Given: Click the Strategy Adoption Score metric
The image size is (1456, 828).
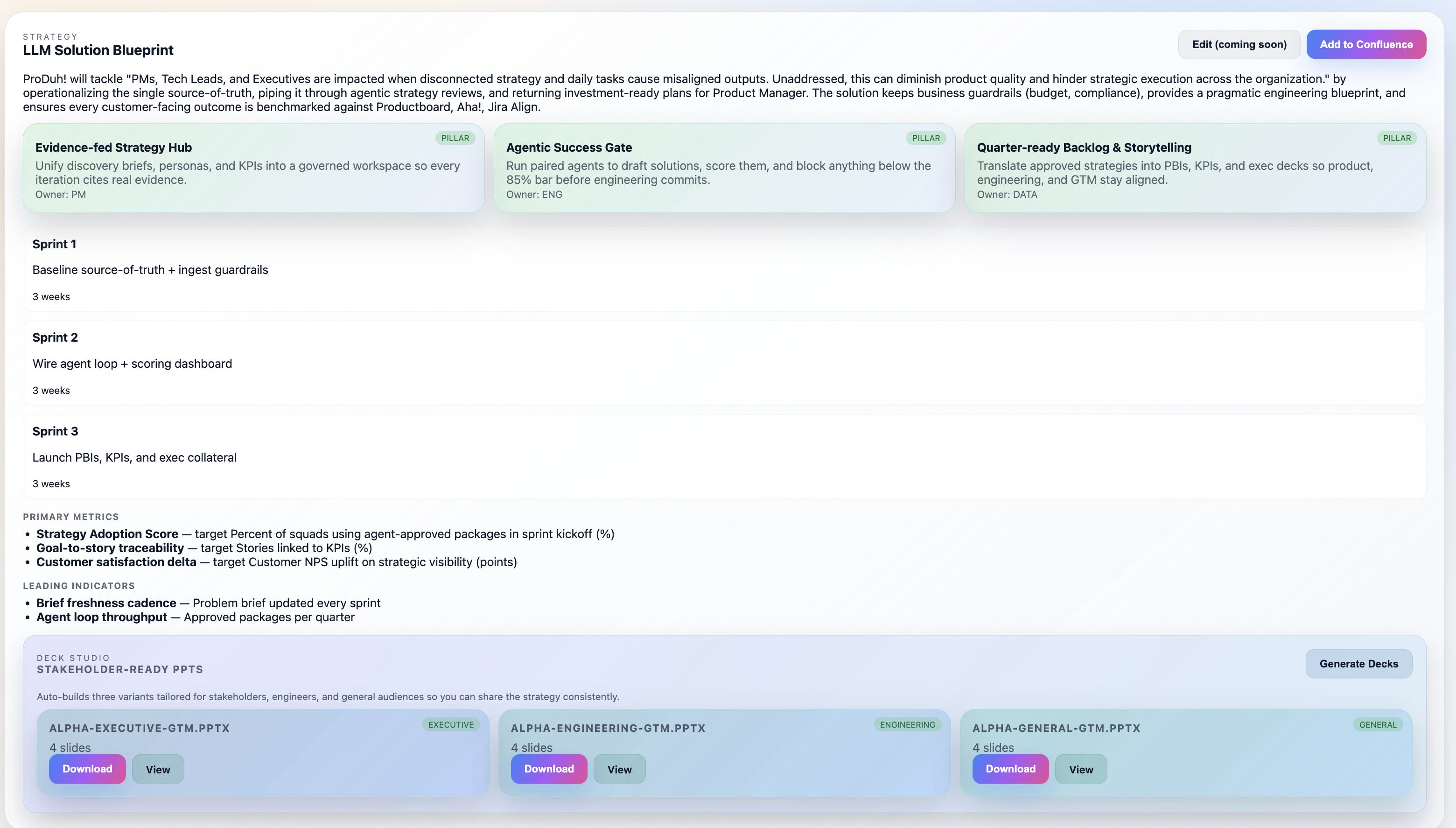Looking at the screenshot, I should 107,534.
